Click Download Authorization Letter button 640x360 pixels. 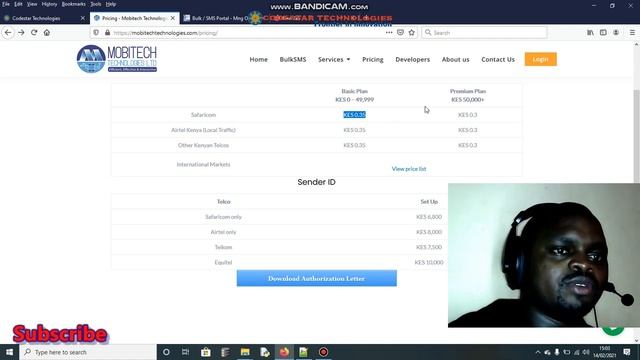[316, 278]
